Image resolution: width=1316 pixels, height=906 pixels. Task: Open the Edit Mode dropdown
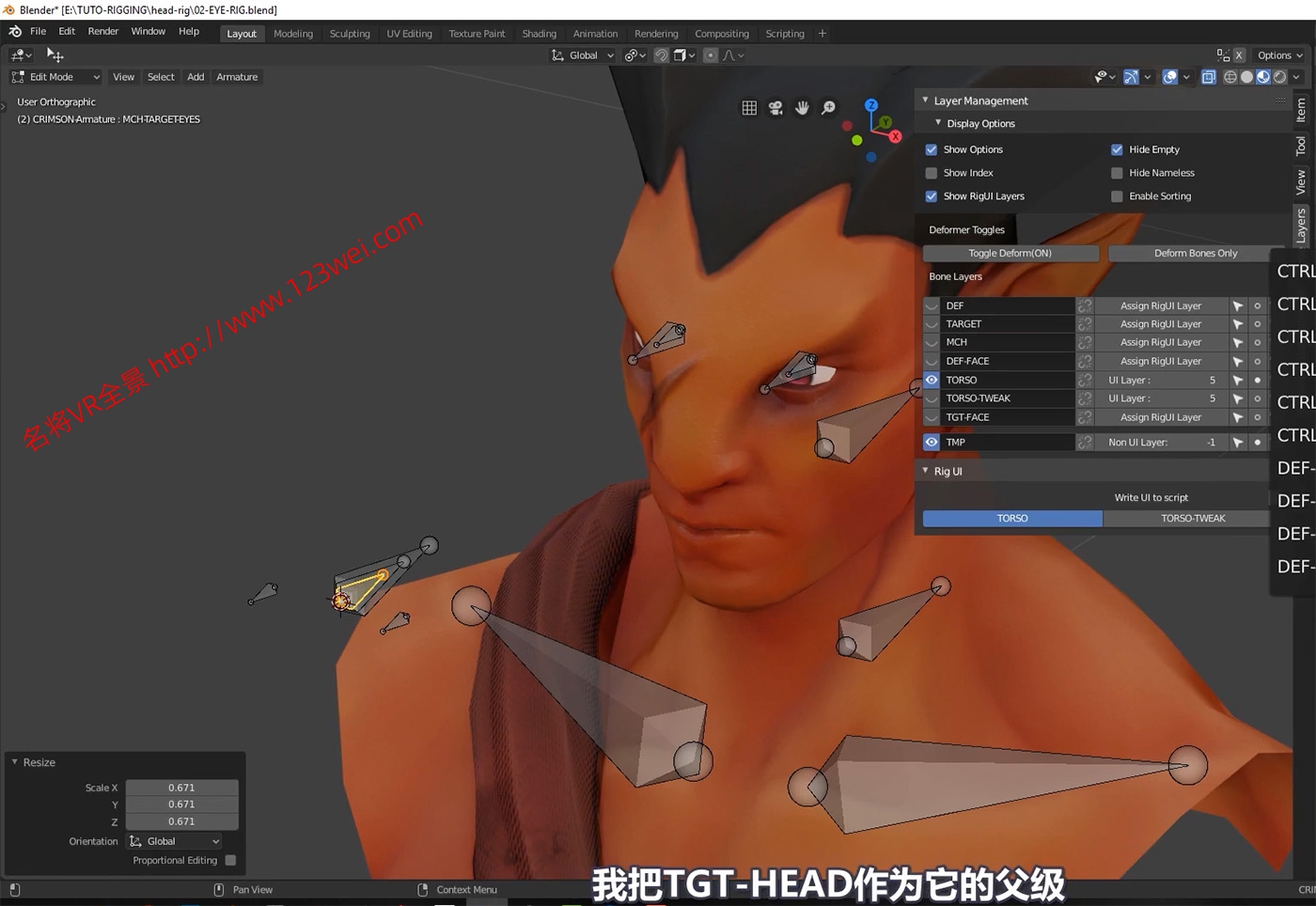click(x=55, y=76)
